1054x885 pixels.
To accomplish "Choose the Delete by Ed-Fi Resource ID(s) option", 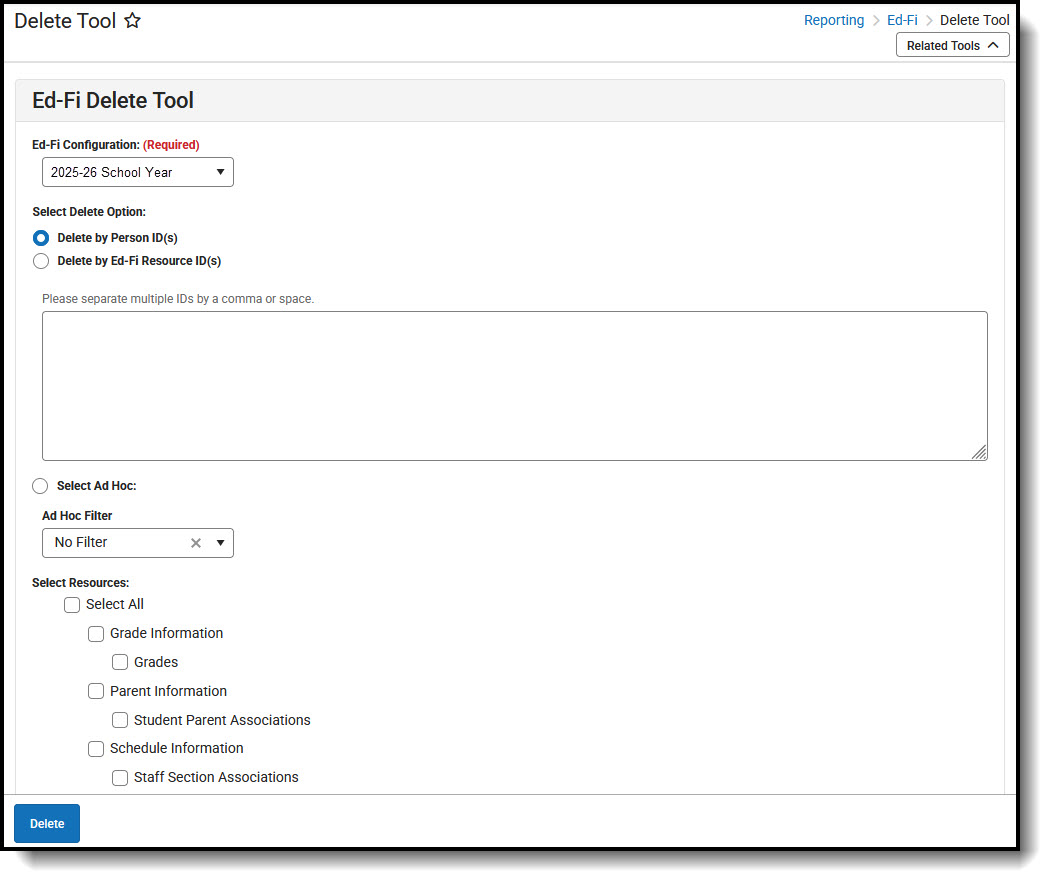I will click(x=41, y=261).
